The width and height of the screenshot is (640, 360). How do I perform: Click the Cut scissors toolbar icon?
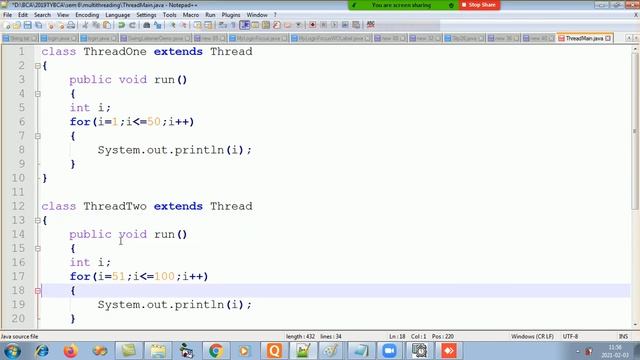coord(85,25)
